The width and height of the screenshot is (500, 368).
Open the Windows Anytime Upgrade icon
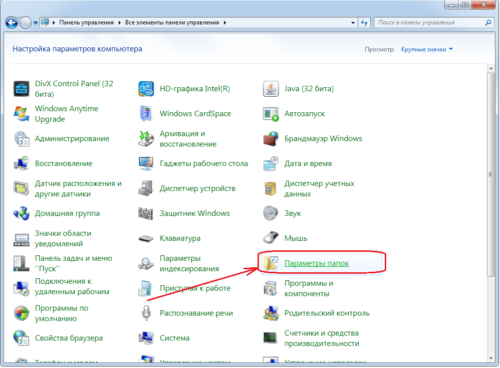(x=21, y=114)
